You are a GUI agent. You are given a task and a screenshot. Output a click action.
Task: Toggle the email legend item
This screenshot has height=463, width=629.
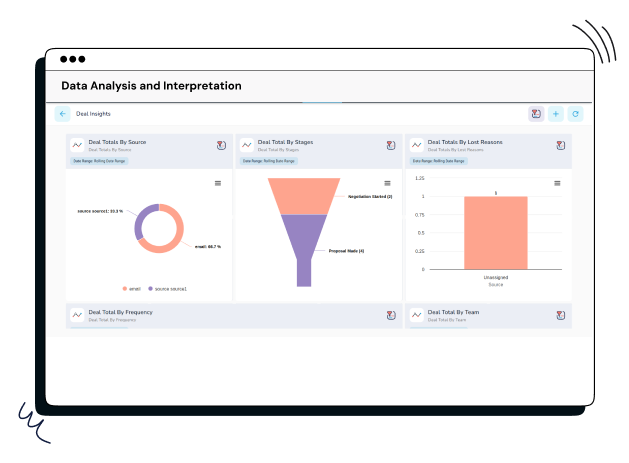click(x=131, y=288)
